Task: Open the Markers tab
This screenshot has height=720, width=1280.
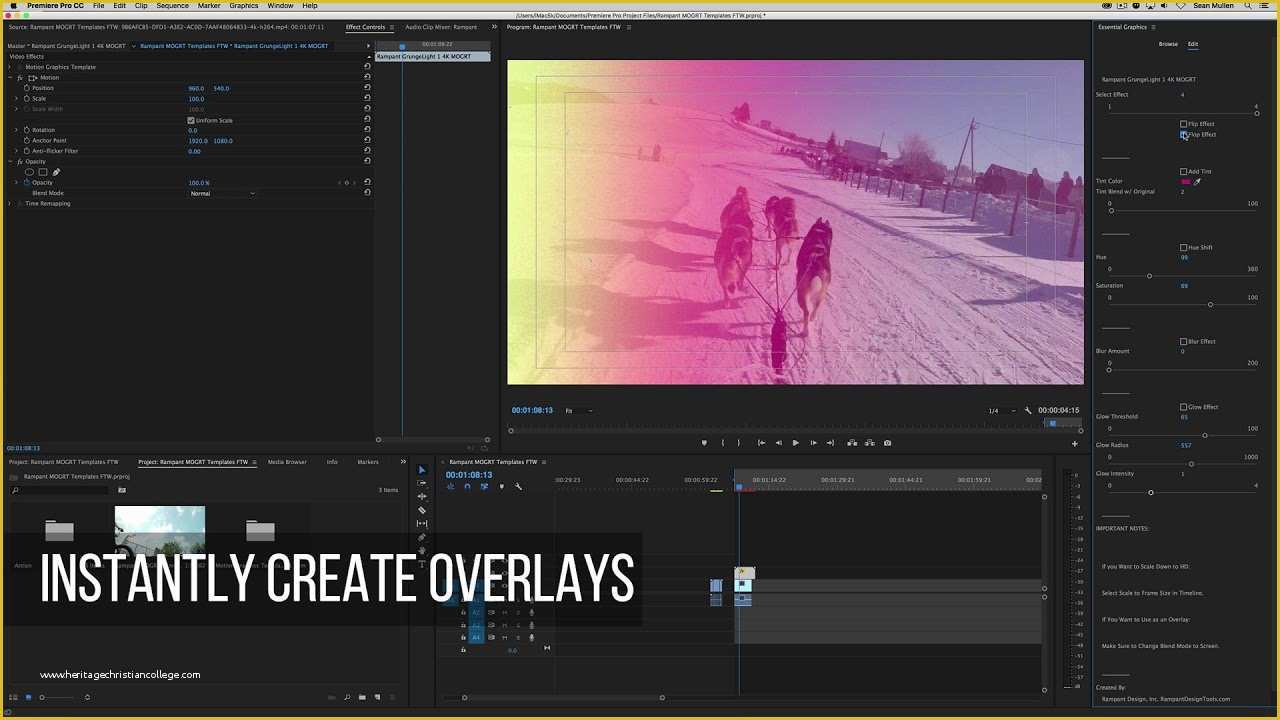Action: (x=368, y=462)
